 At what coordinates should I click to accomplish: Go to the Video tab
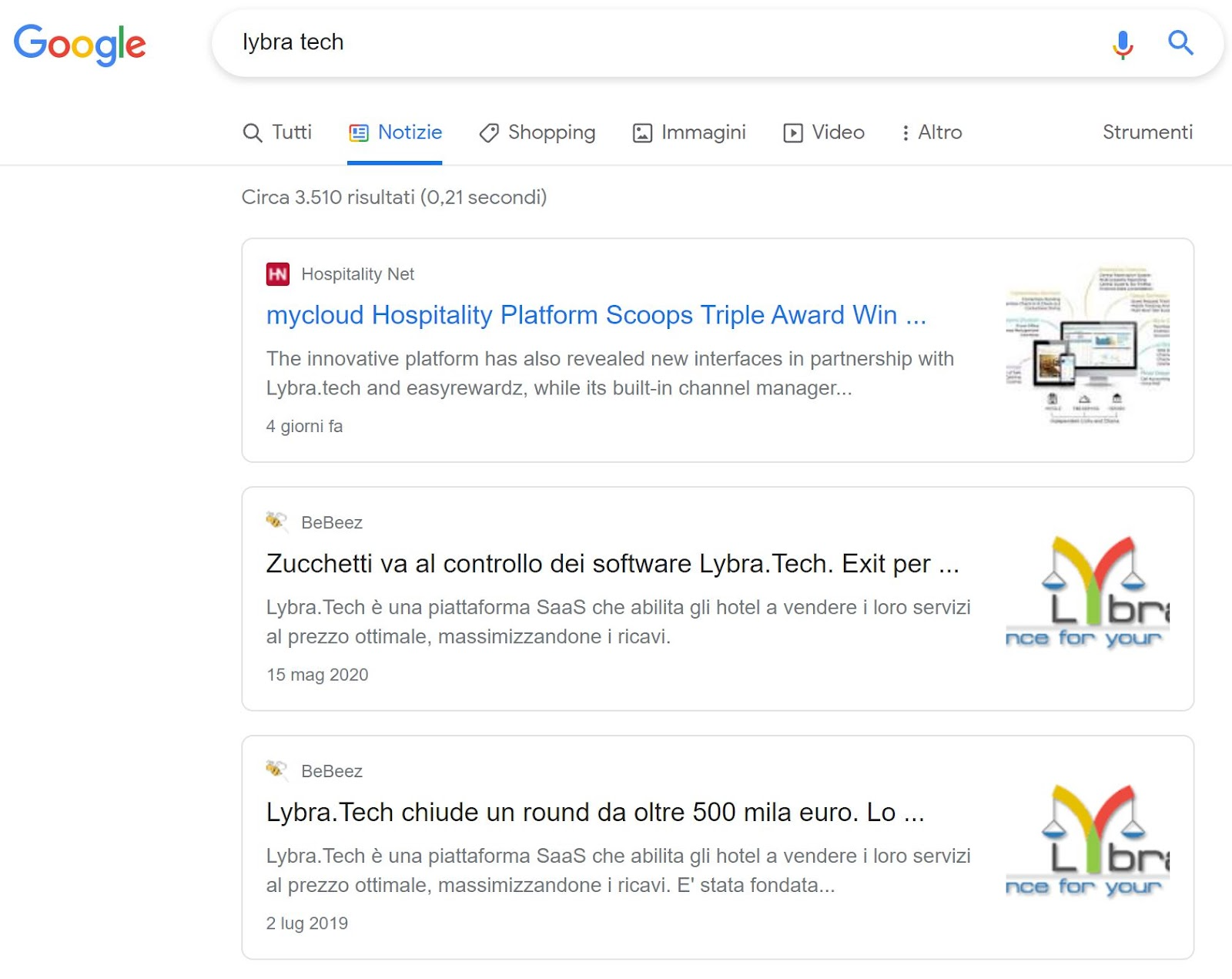(x=824, y=132)
